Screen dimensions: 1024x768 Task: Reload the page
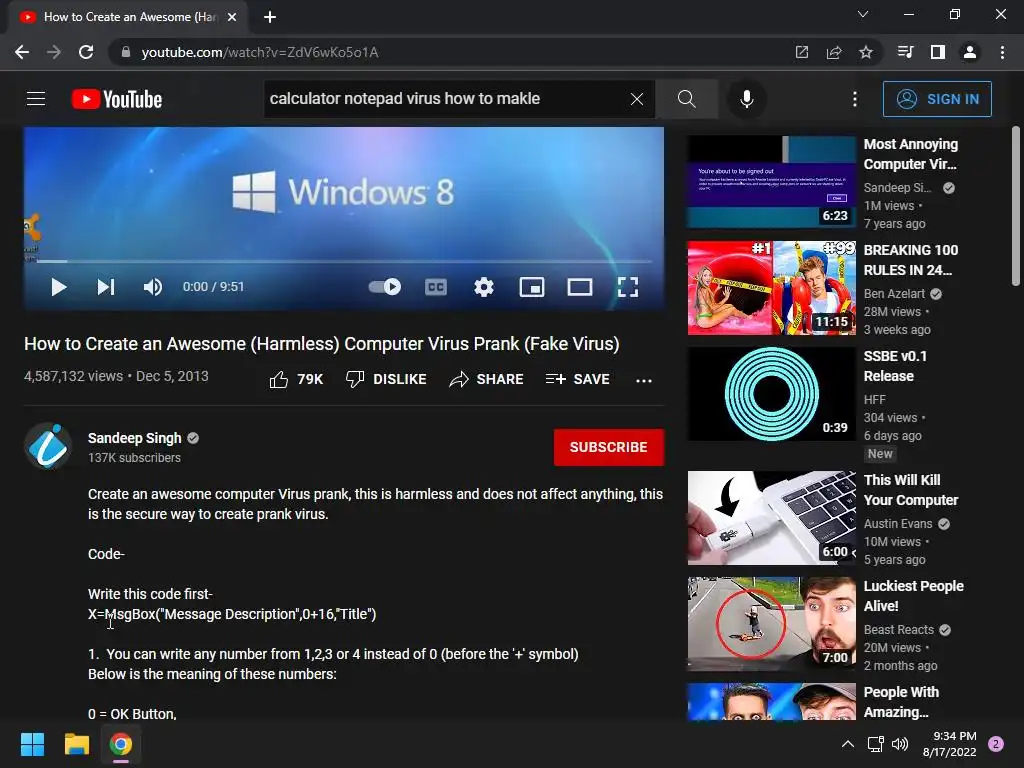[x=86, y=52]
